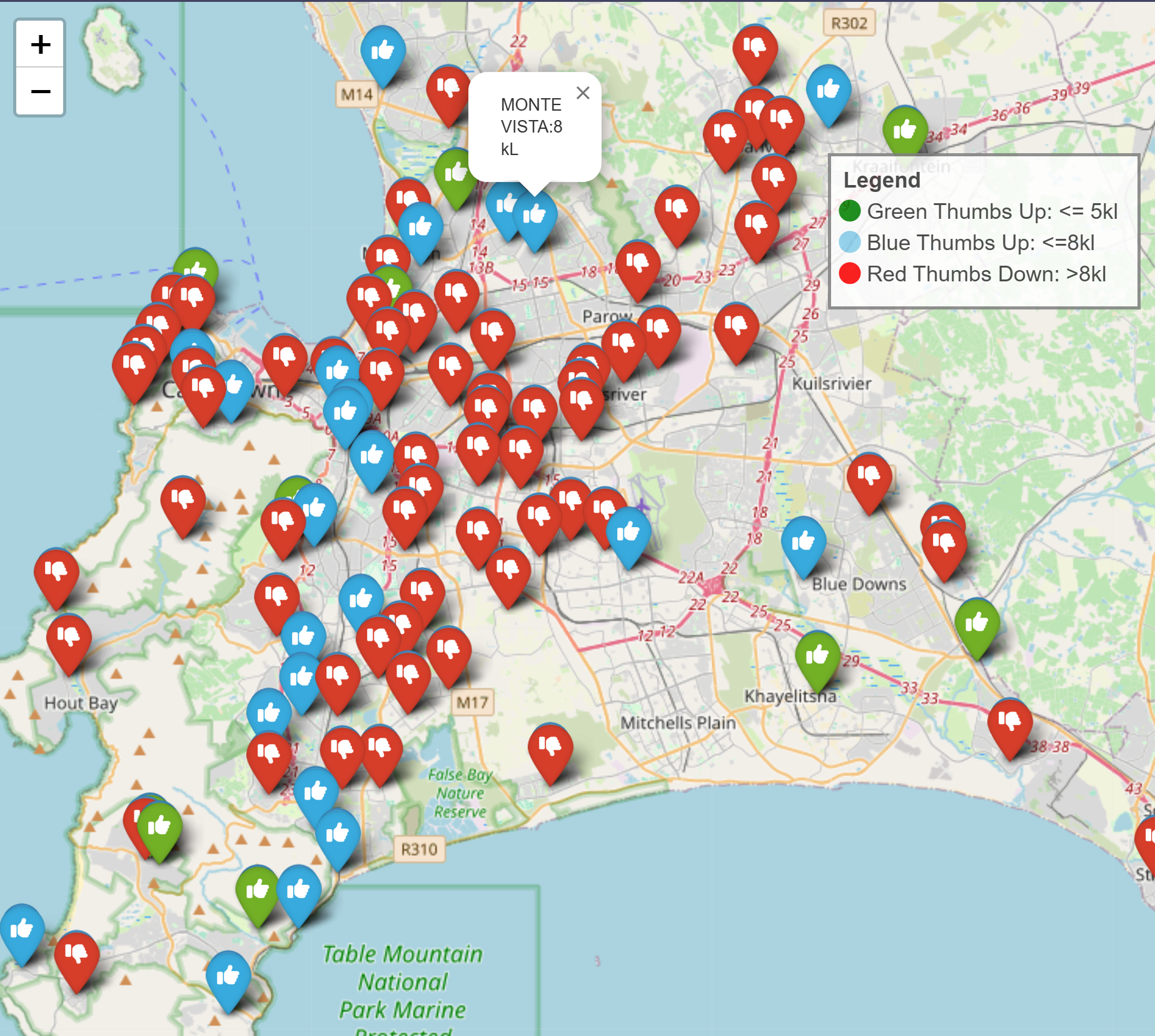The image size is (1155, 1036).
Task: Click the Blue Downs map label
Action: (859, 584)
